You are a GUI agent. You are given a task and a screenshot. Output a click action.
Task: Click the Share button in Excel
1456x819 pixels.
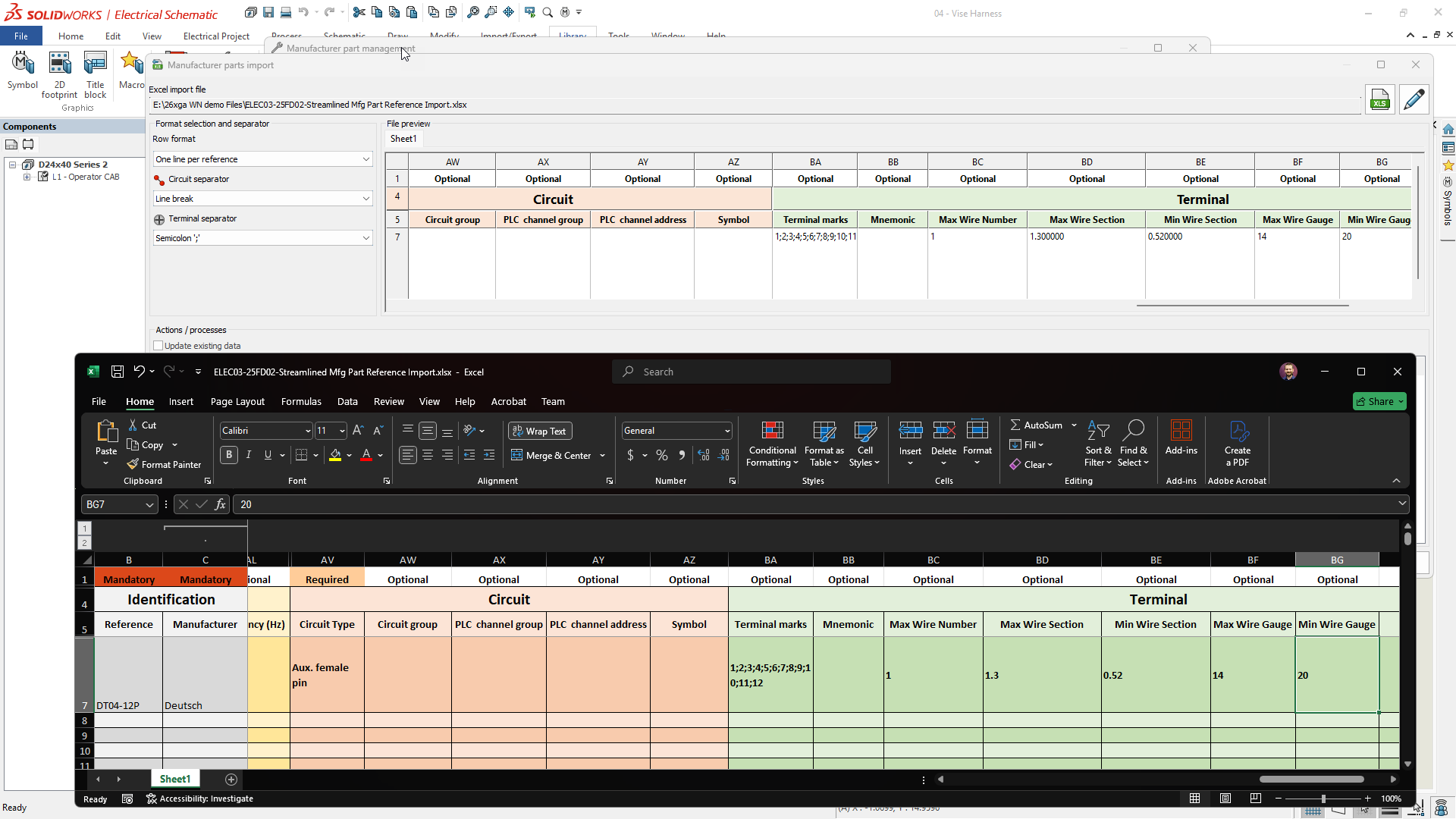pos(1375,401)
